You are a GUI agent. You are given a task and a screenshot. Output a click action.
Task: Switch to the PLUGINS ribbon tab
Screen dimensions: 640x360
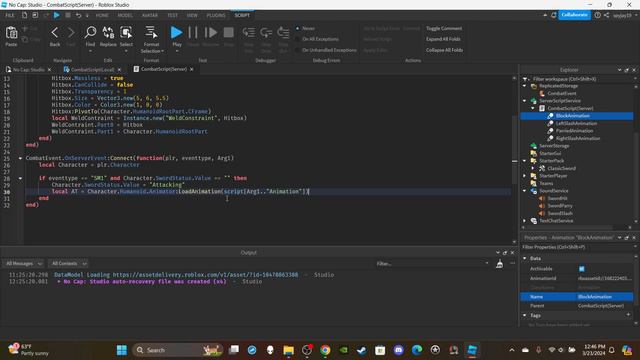[216, 15]
